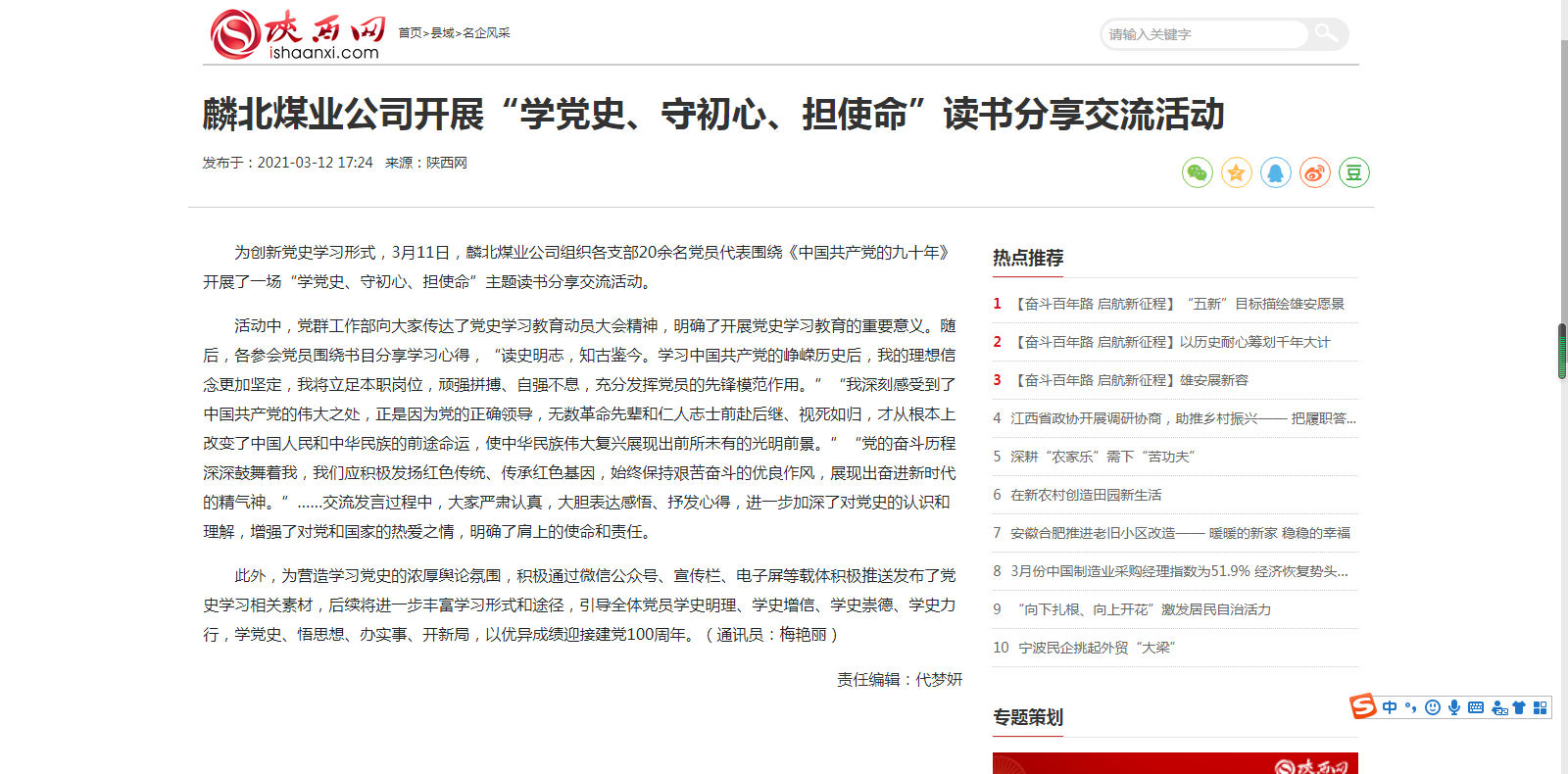
Task: Toggle Sogou punctuation mode
Action: (1411, 707)
